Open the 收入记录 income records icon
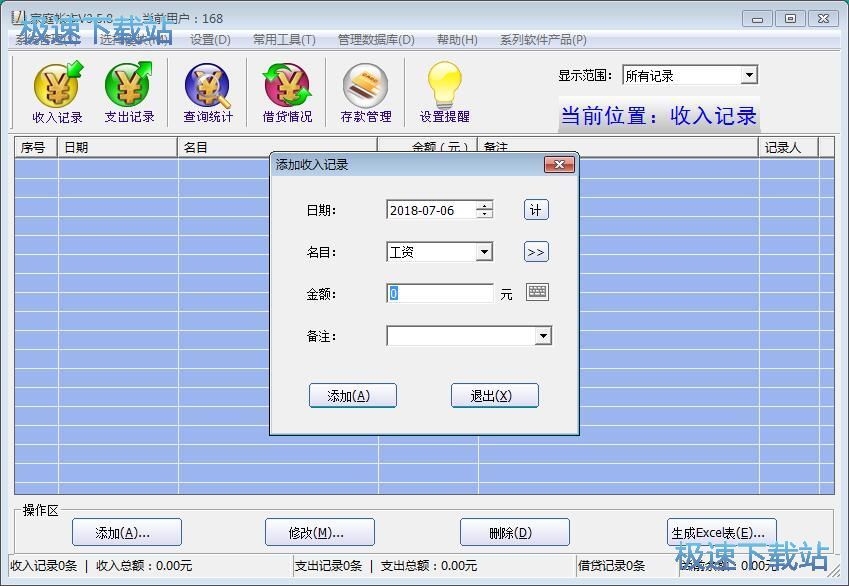This screenshot has height=586, width=849. tap(57, 93)
